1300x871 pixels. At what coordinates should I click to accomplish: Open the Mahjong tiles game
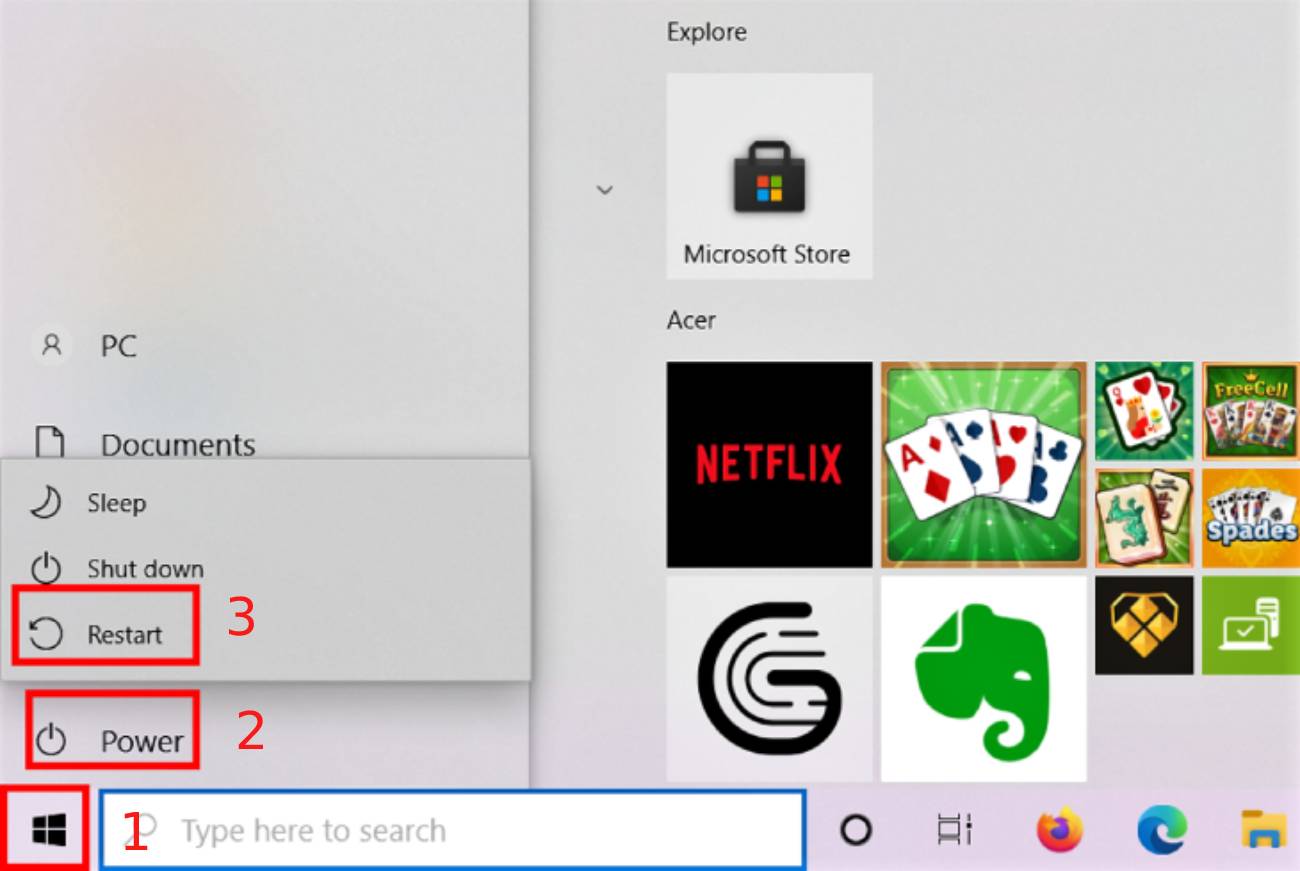point(1144,518)
